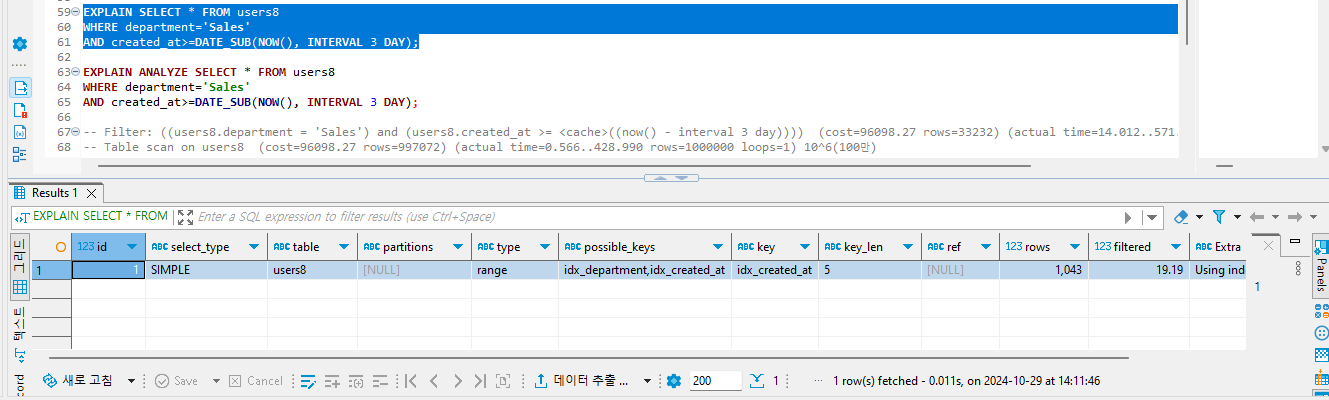1329x400 pixels.
Task: Toggle the record mode circle in grid header
Action: (x=60, y=246)
